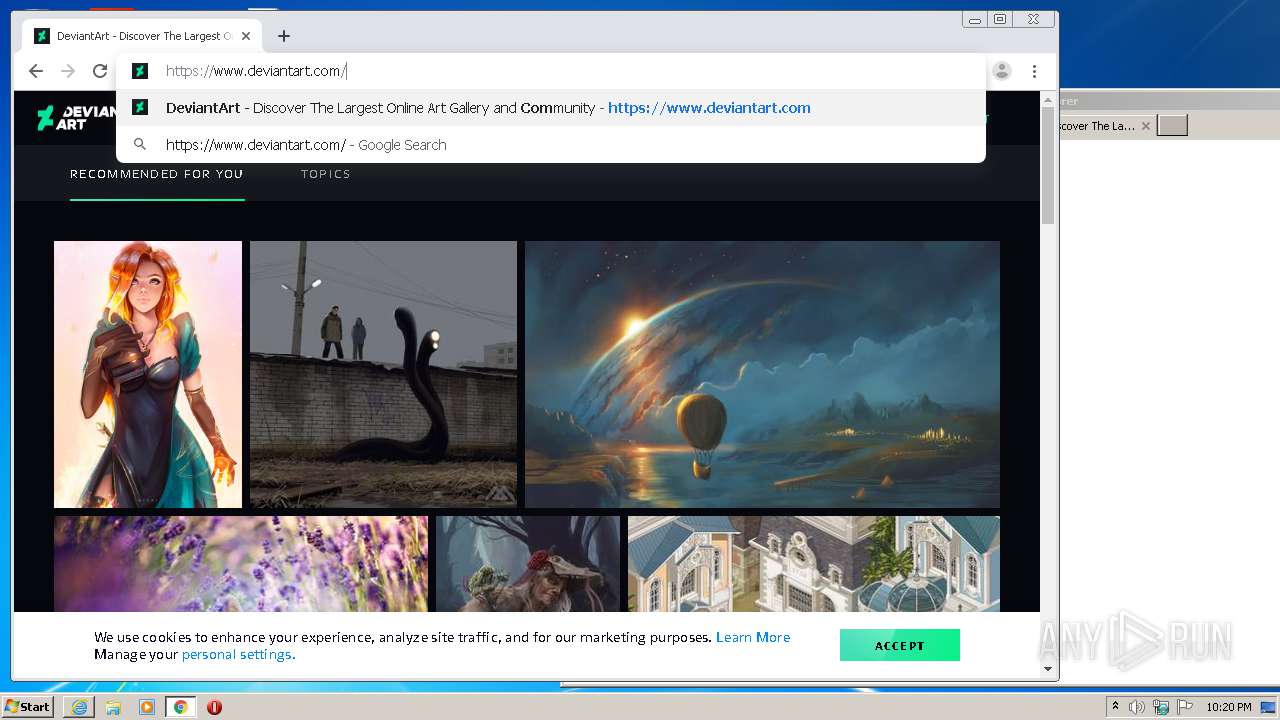Open the isometric mansion artwork
1280x720 pixels.
pyautogui.click(x=814, y=564)
